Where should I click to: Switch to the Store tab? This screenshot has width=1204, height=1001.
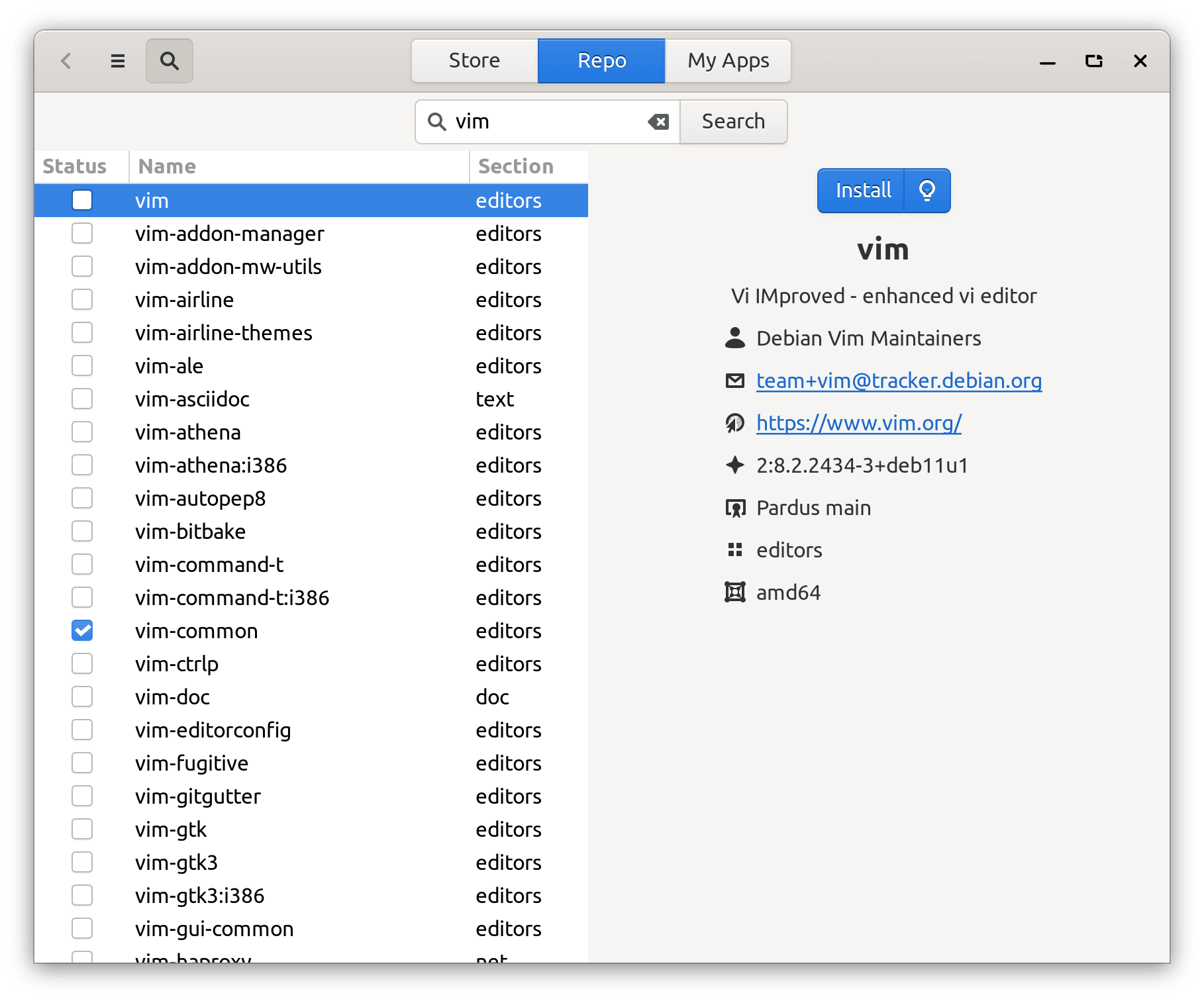pos(475,61)
